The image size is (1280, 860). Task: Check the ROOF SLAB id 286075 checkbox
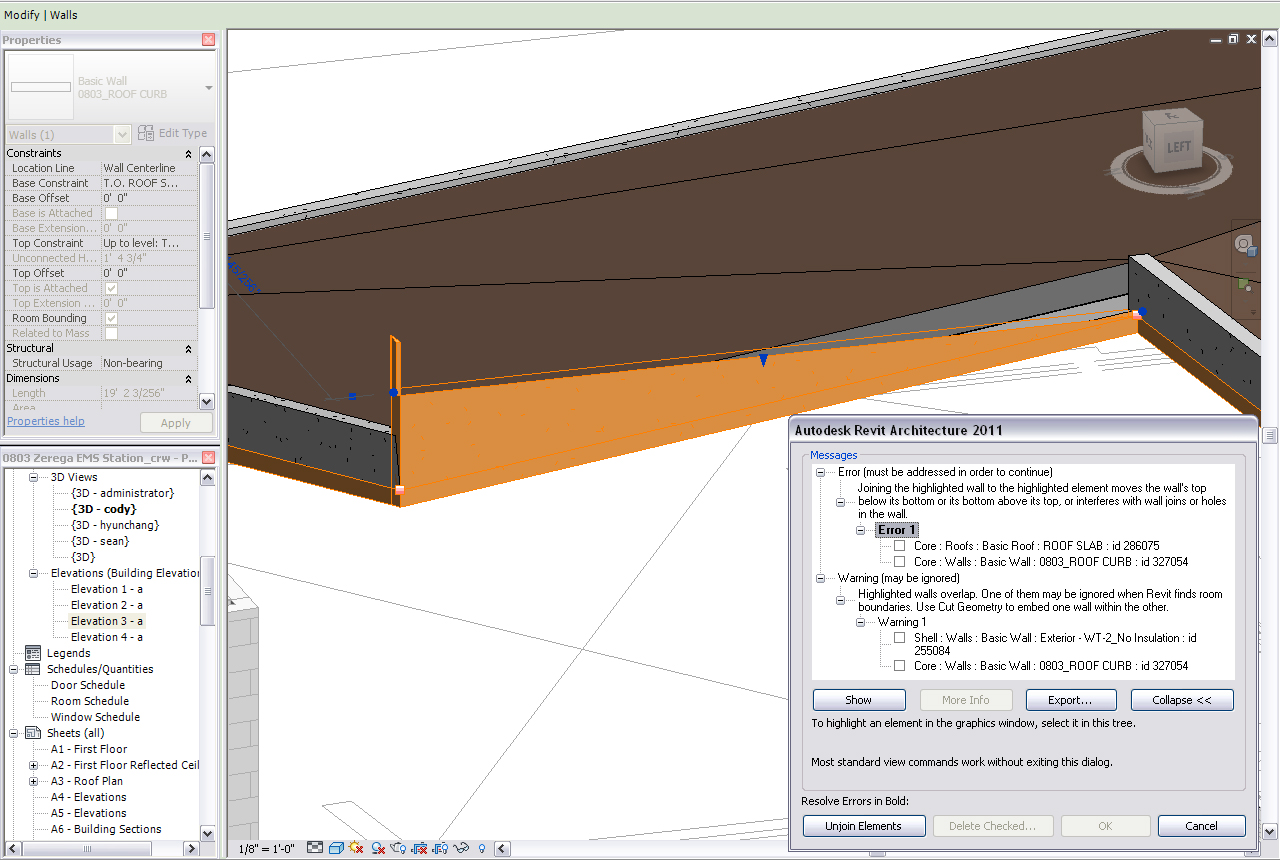point(900,546)
